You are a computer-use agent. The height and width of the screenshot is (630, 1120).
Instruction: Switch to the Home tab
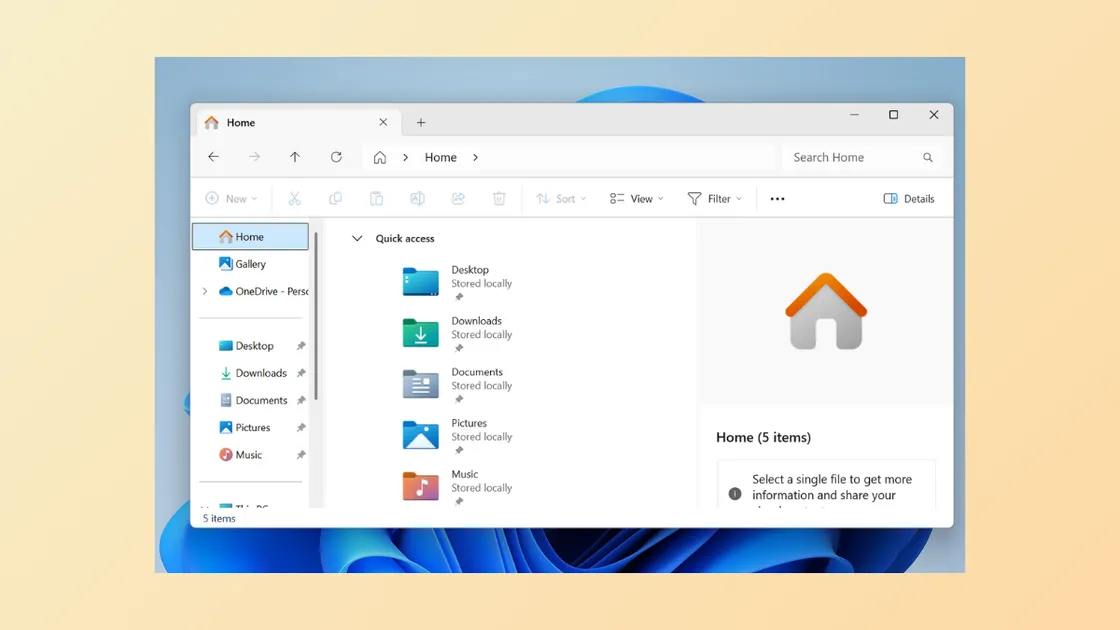click(x=240, y=122)
